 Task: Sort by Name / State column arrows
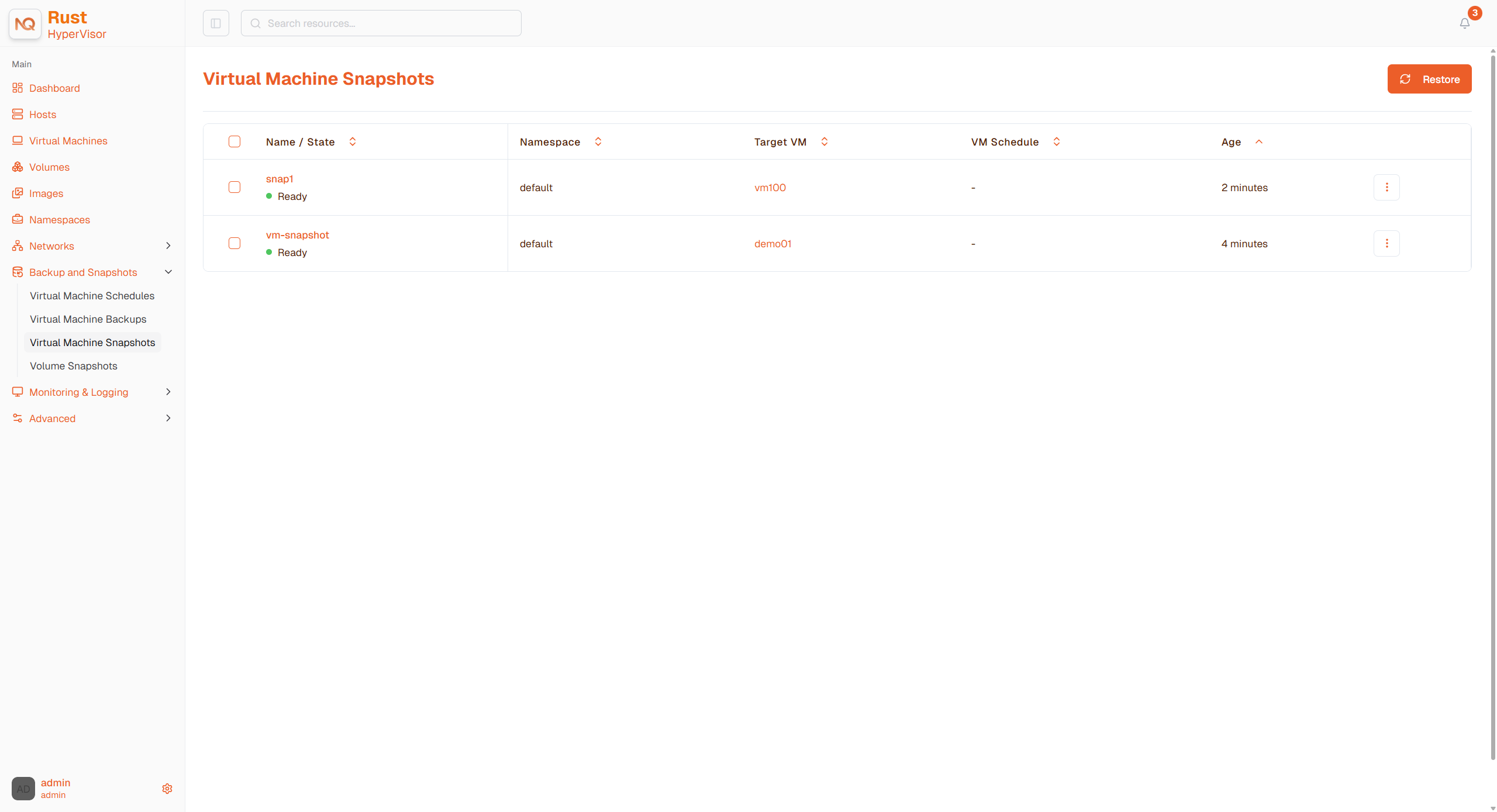[353, 141]
